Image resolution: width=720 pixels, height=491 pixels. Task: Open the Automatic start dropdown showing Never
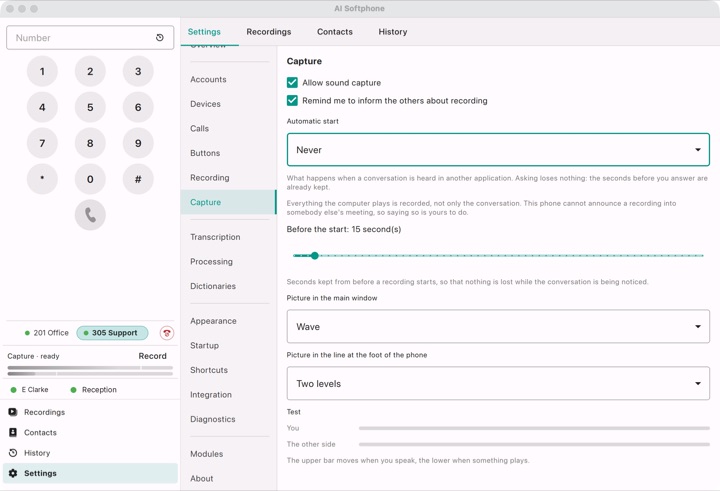click(x=498, y=150)
